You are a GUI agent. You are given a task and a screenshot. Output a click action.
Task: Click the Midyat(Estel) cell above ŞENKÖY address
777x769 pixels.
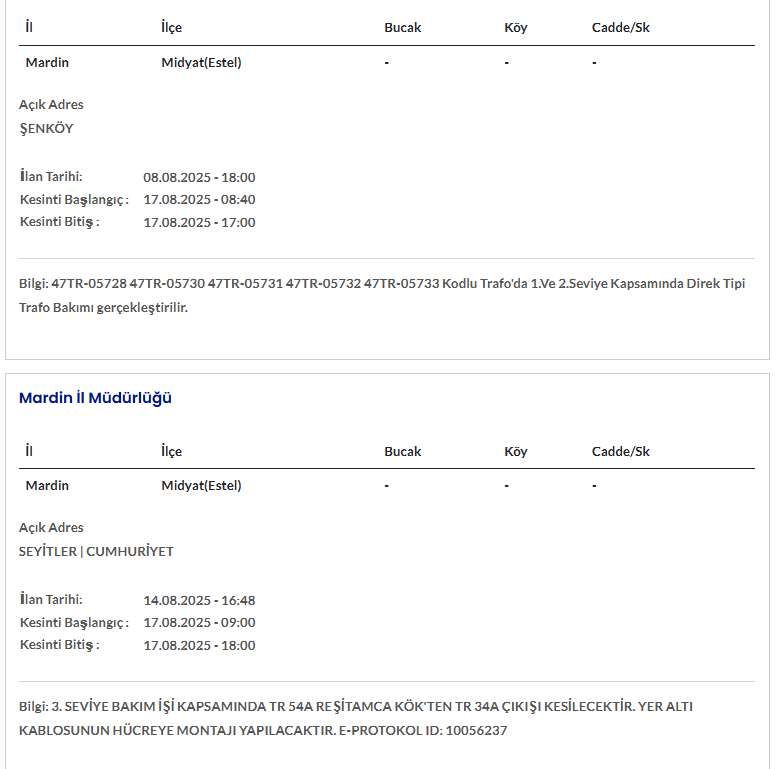(201, 62)
